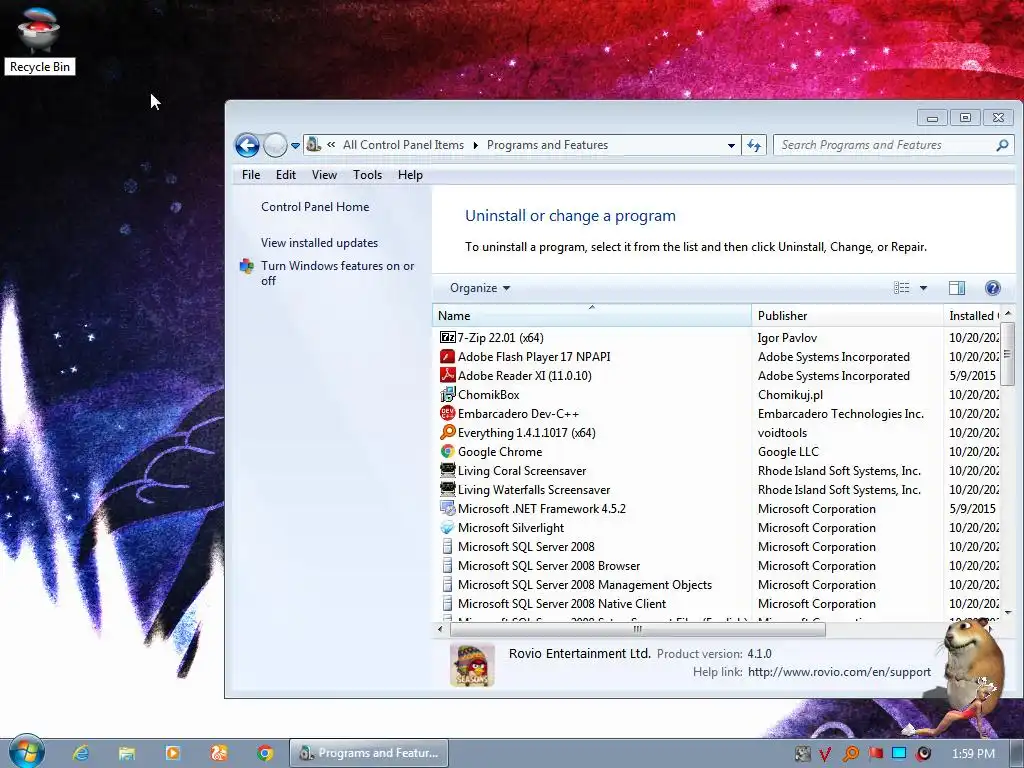Viewport: 1024px width, 768px height.
Task: Refresh the Programs and Features list
Action: [754, 145]
